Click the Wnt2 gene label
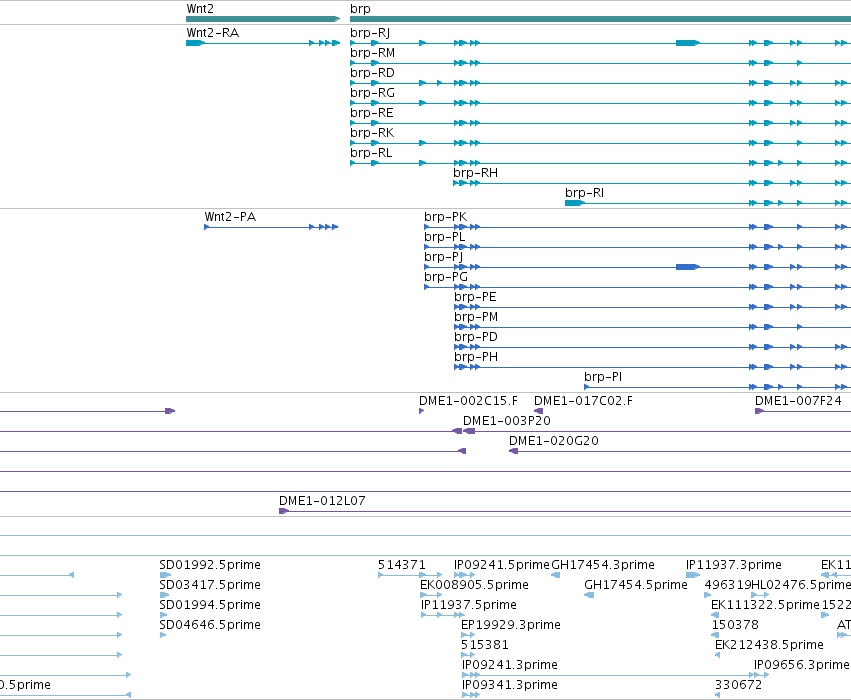Image resolution: width=851 pixels, height=700 pixels. click(200, 9)
